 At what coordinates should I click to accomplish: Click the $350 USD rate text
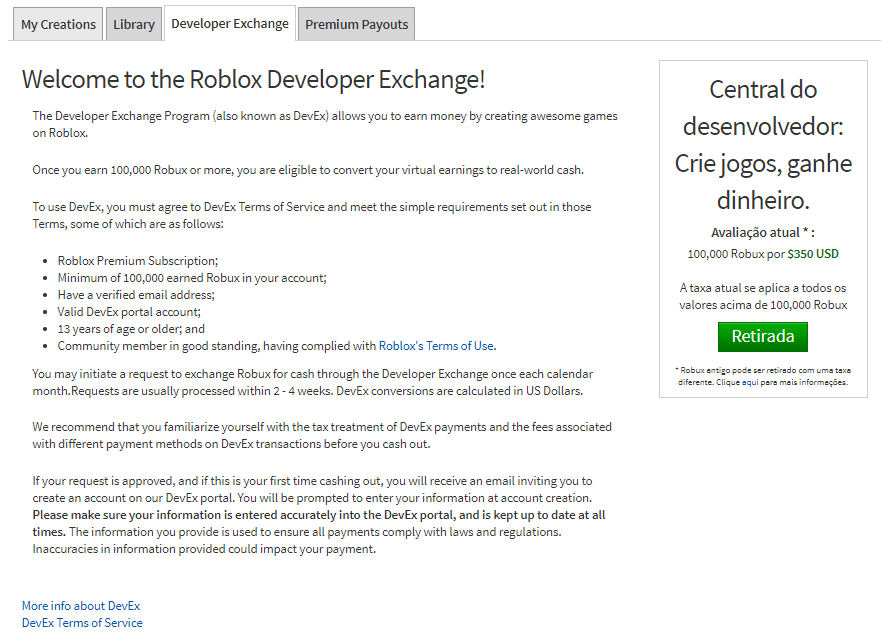coord(813,254)
